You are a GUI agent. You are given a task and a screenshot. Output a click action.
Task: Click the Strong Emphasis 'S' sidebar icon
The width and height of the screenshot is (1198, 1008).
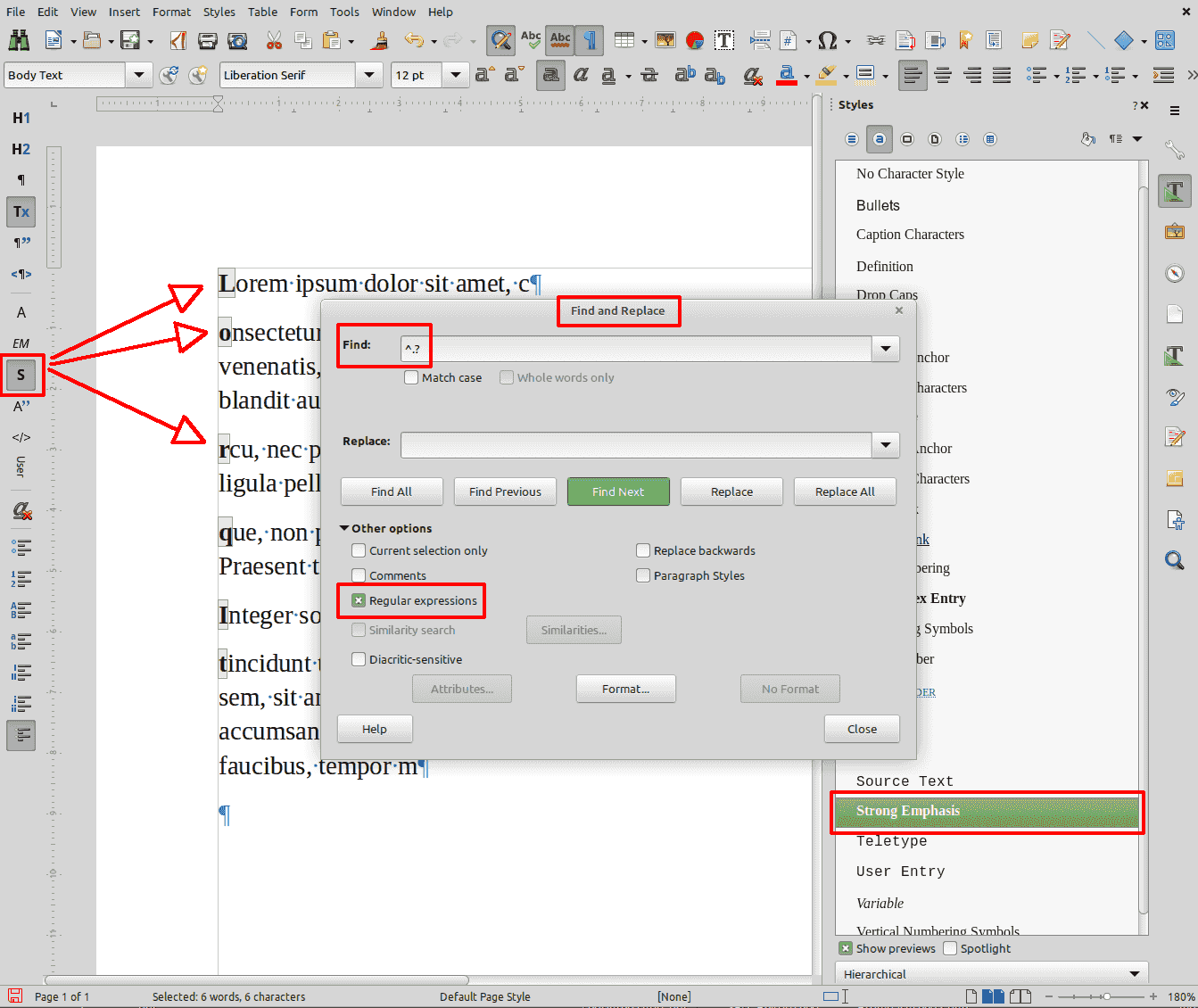21,376
